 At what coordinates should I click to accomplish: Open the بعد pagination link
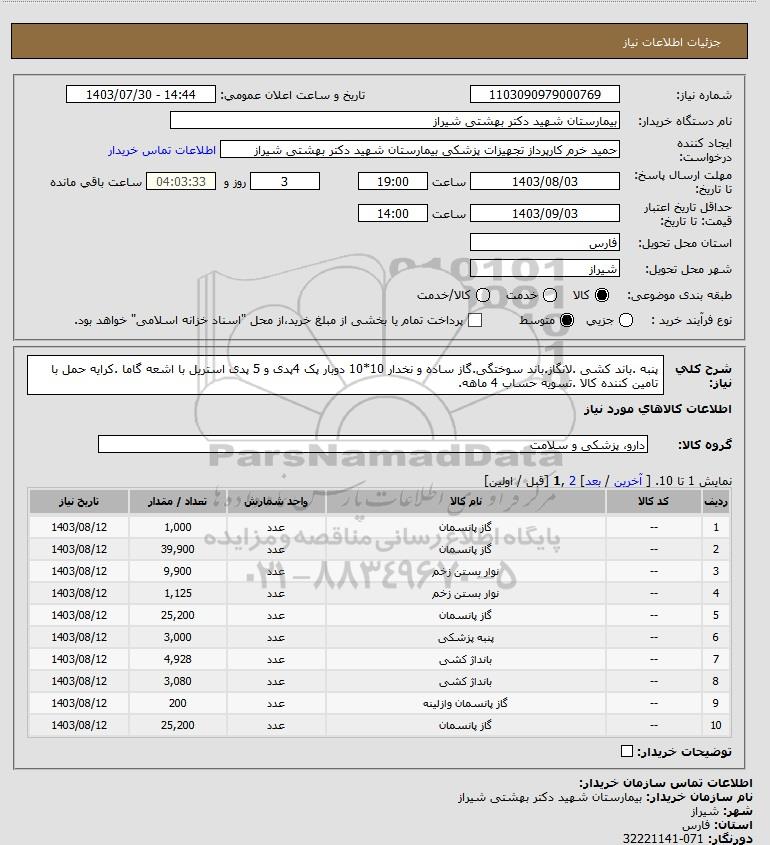(593, 481)
